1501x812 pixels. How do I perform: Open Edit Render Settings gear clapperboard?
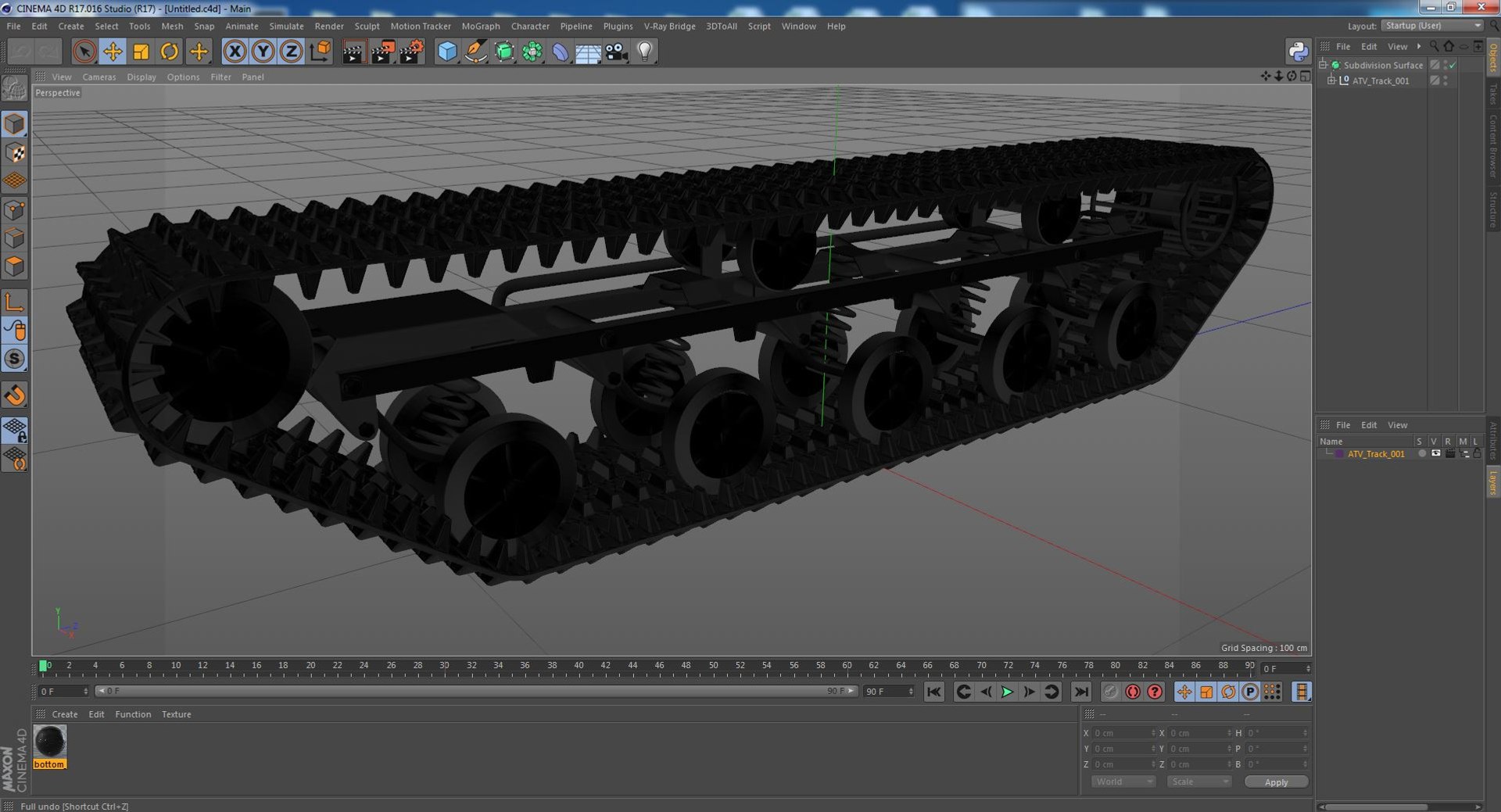411,52
